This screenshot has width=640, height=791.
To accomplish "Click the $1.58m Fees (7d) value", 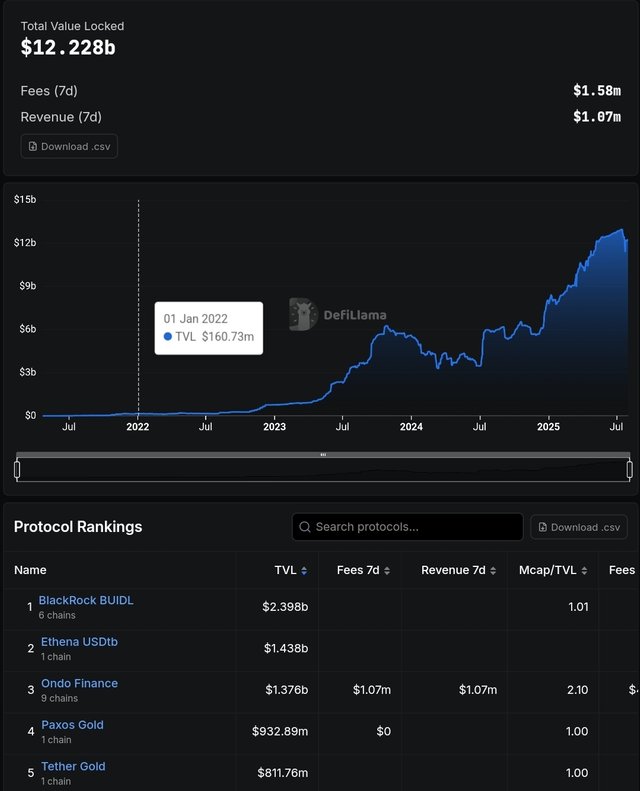I will pos(597,91).
